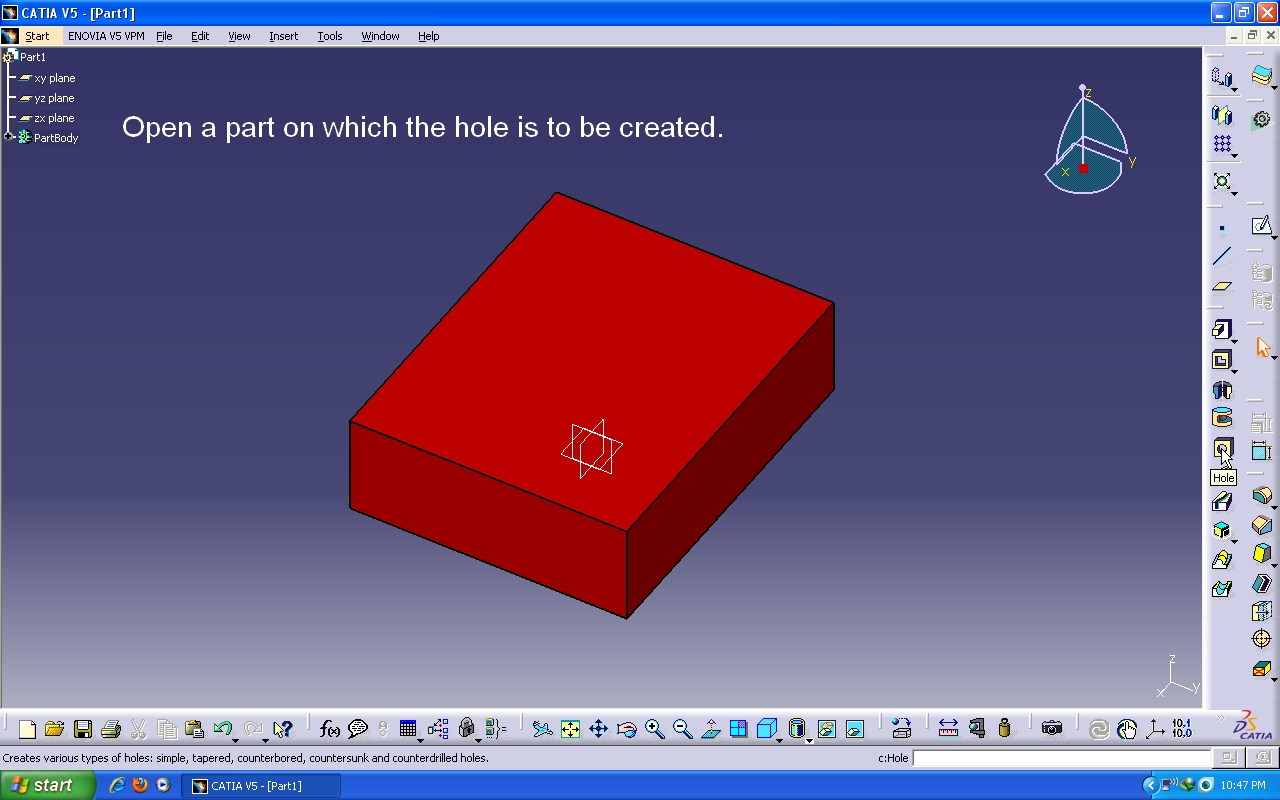
Task: Click the Measure Between icon
Action: tap(948, 728)
